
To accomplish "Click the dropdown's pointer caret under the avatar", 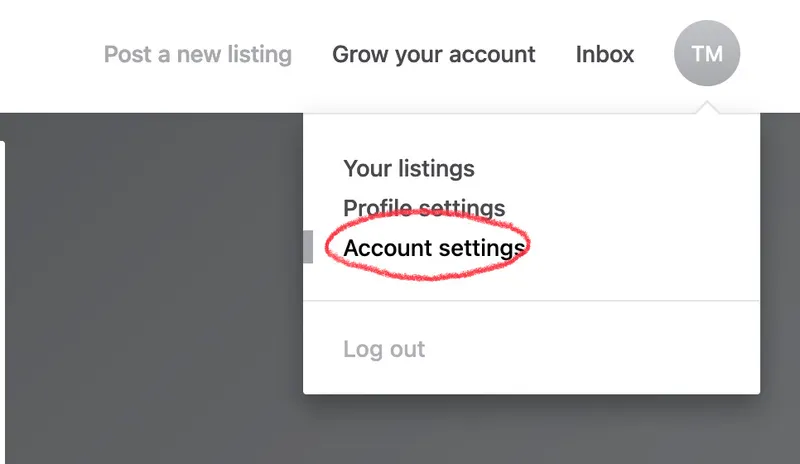I will [707, 107].
